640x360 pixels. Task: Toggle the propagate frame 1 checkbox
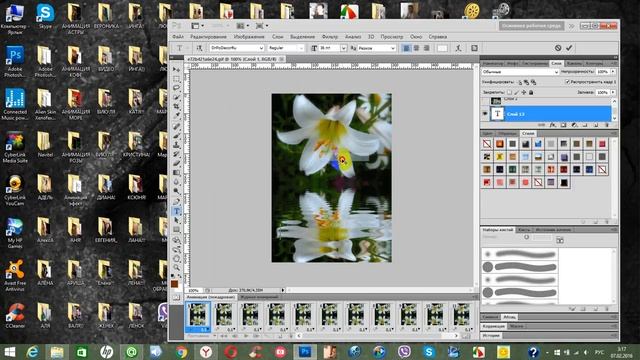coord(567,82)
